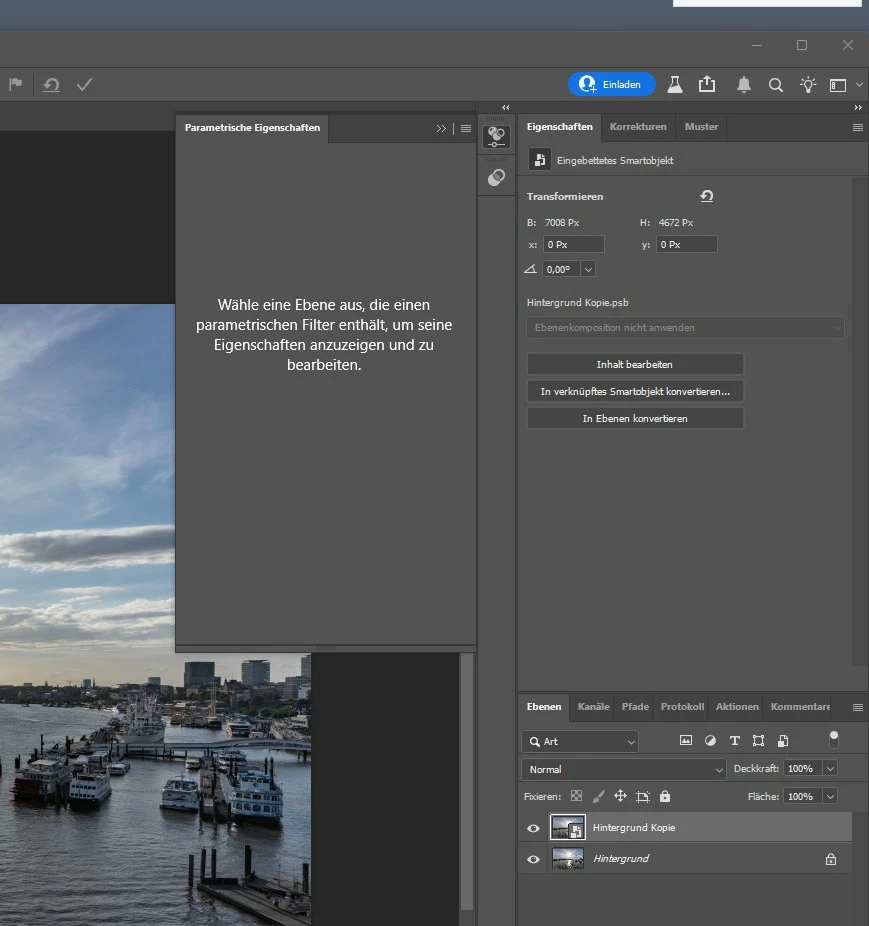This screenshot has height=926, width=869.
Task: Click the lock all icon in Fixieren
Action: pos(665,797)
